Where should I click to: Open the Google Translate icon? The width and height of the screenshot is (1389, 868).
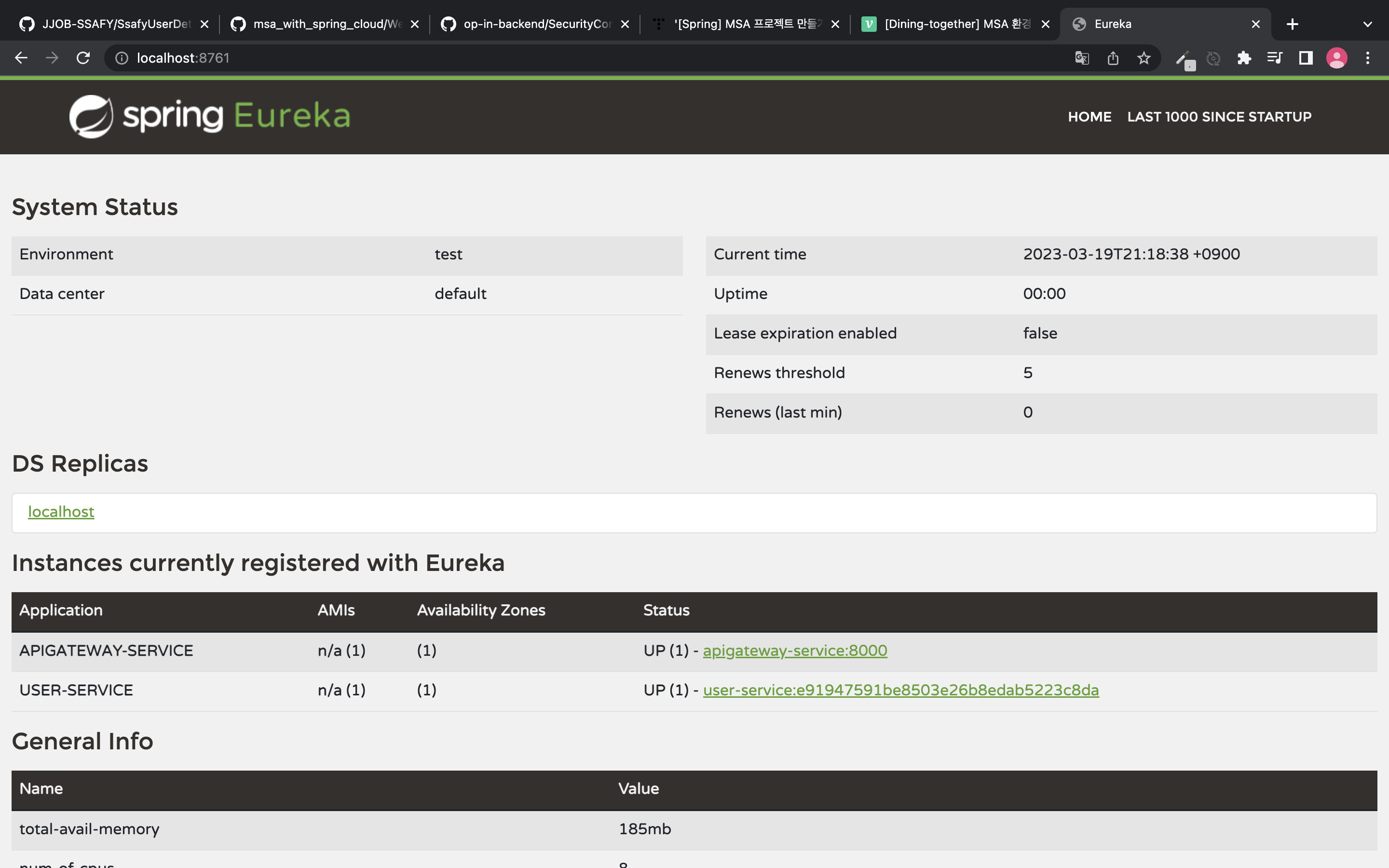point(1082,58)
